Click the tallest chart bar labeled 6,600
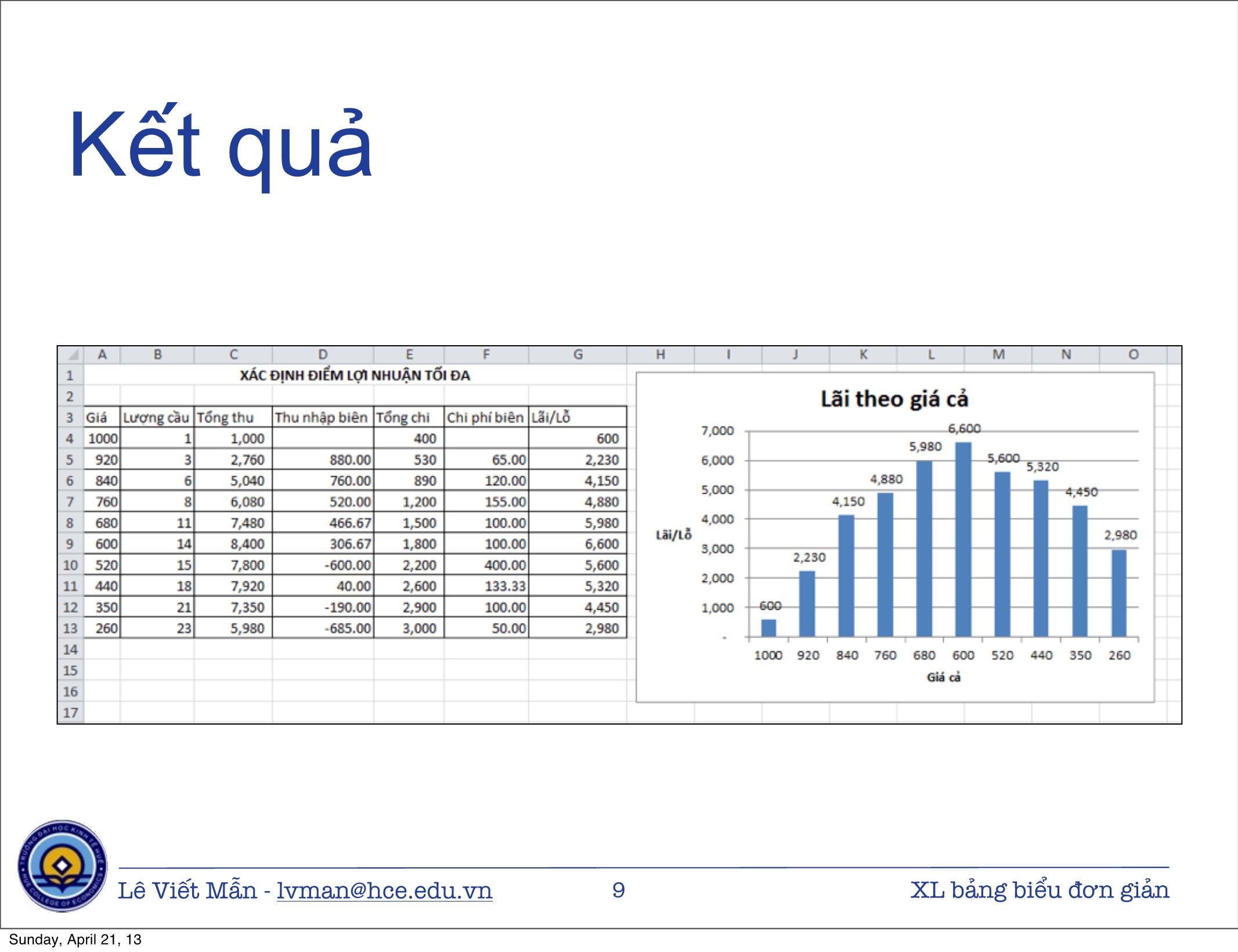The image size is (1238, 952). pyautogui.click(x=963, y=540)
